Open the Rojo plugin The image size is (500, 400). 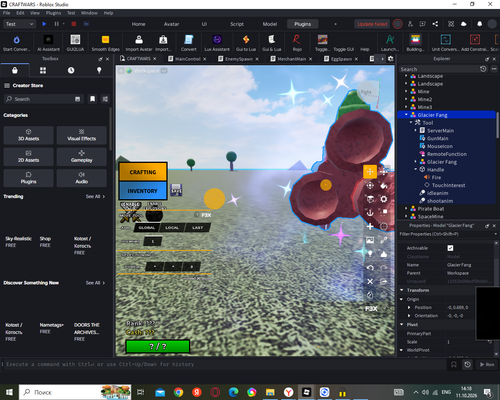pos(297,43)
